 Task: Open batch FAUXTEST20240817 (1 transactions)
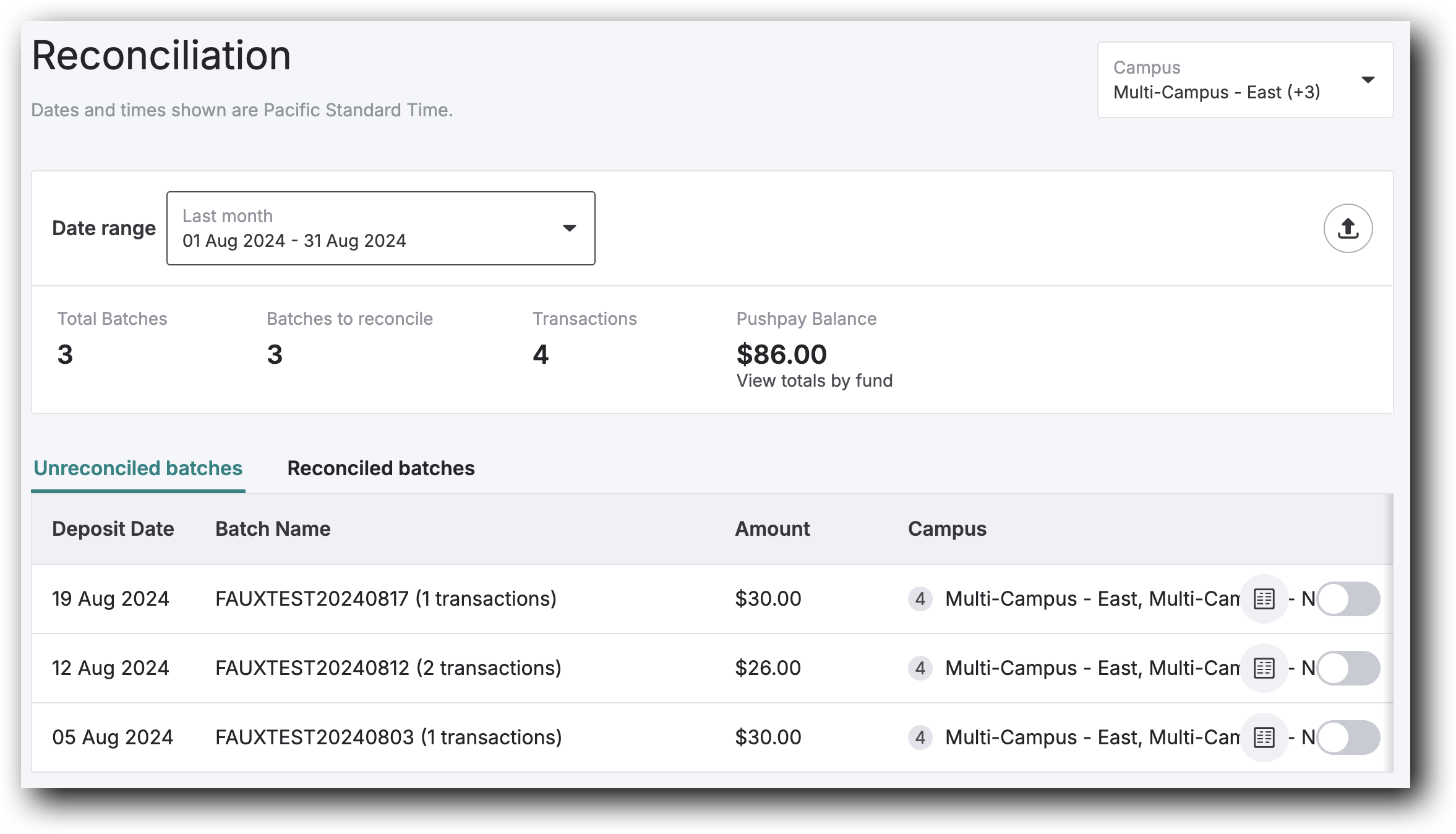coord(385,599)
